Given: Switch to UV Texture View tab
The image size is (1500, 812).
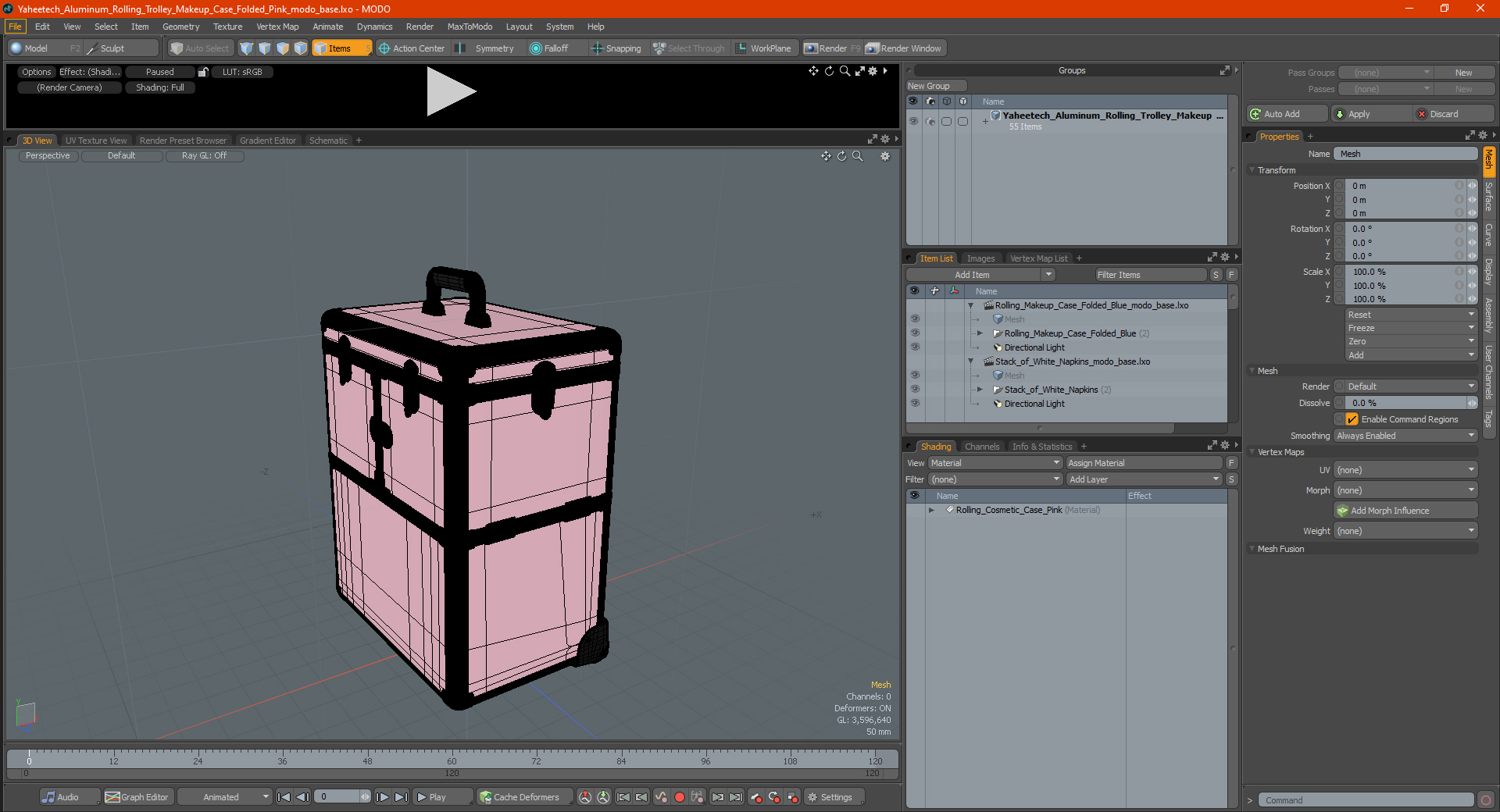Looking at the screenshot, I should click(x=96, y=141).
